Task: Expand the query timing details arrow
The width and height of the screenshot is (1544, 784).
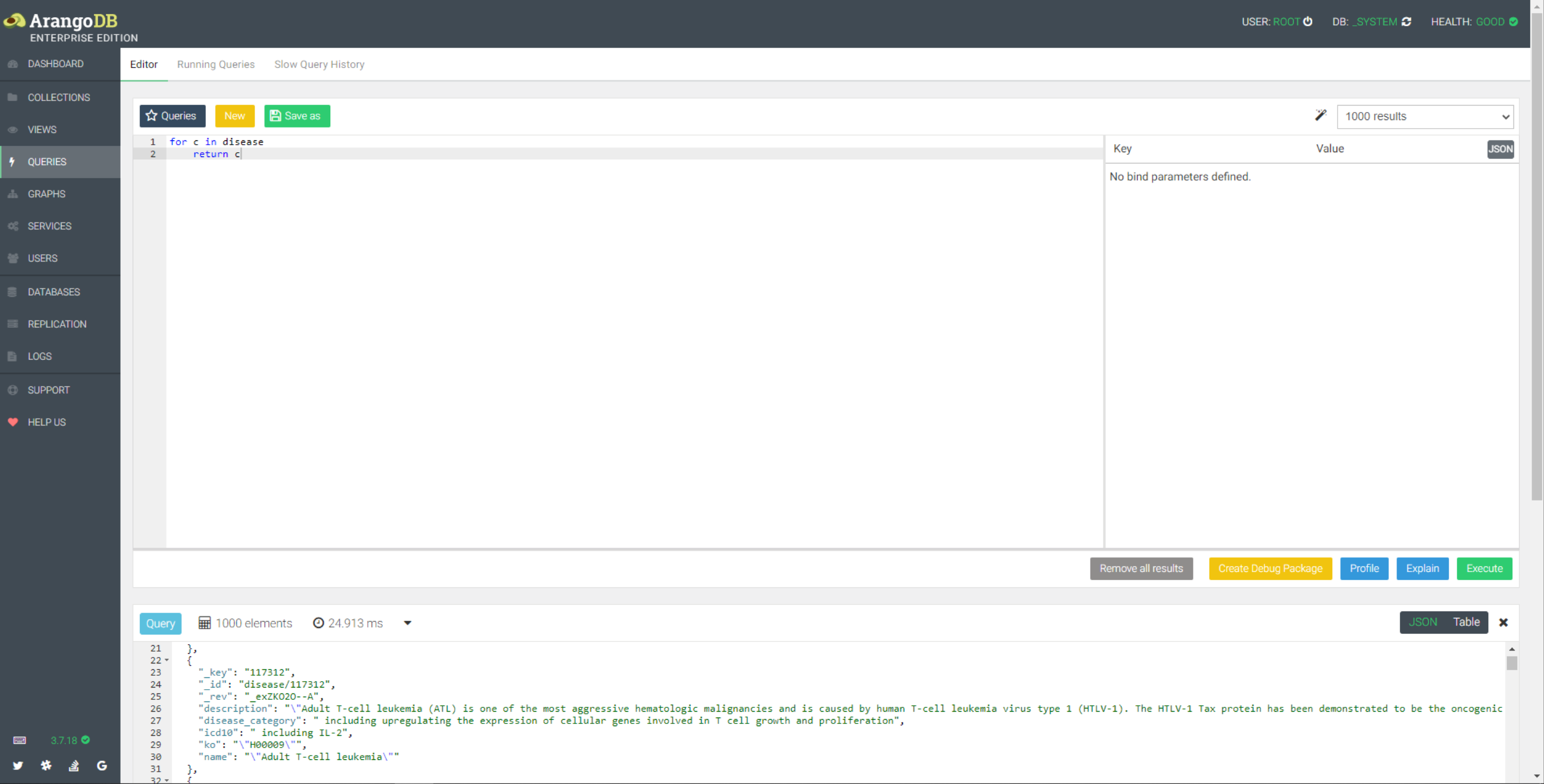Action: click(407, 623)
